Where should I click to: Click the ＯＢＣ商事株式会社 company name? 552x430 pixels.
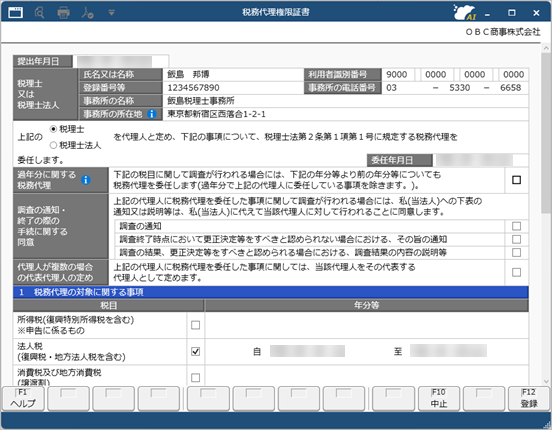(502, 32)
